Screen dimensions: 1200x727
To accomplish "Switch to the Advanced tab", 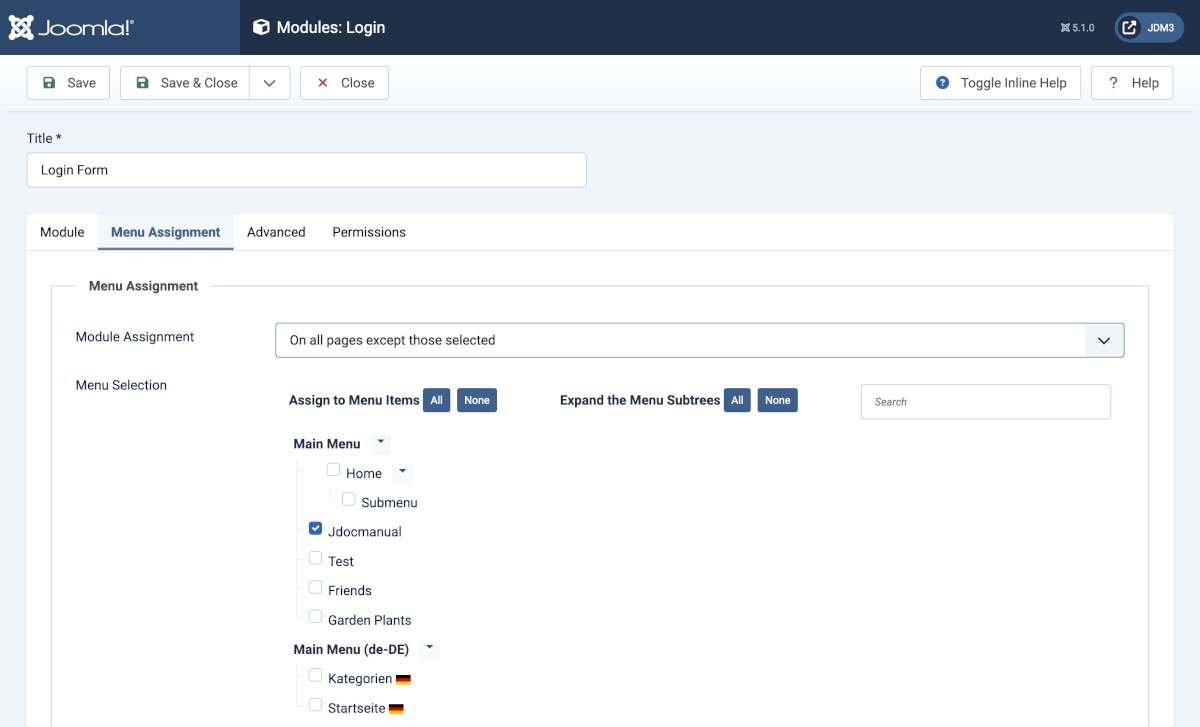I will 276,232.
